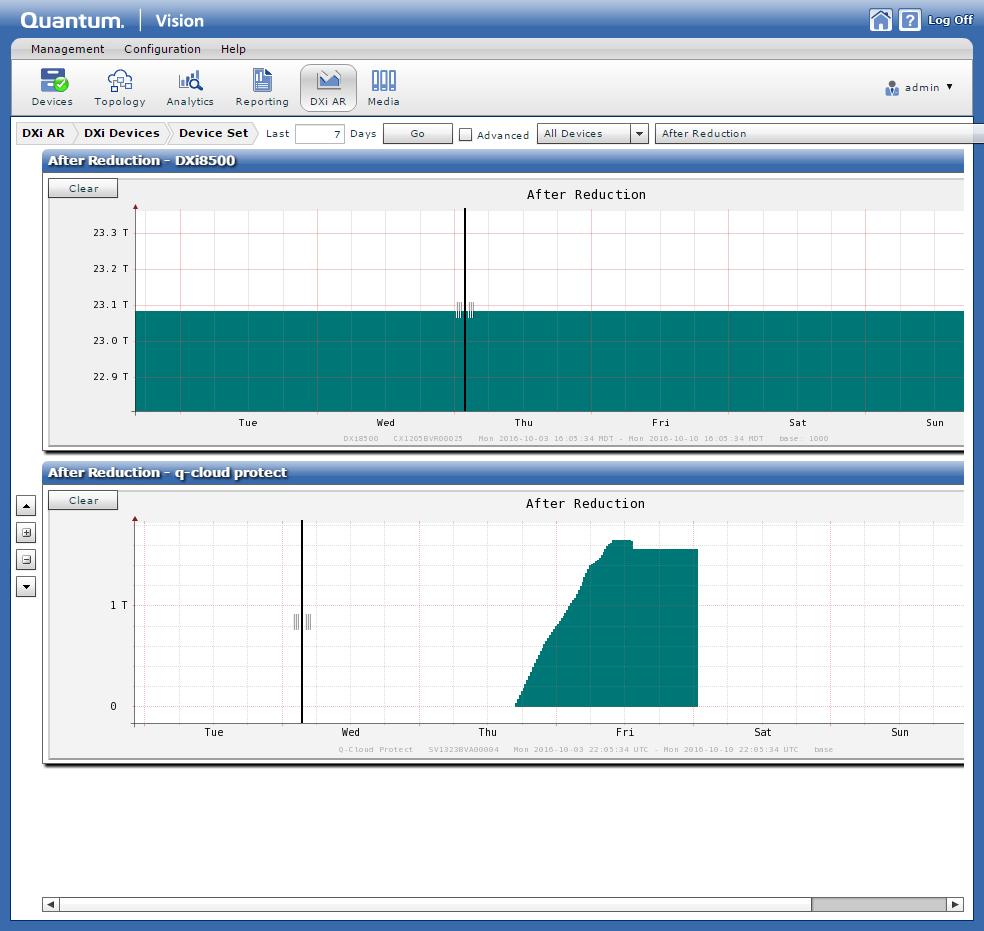The image size is (984, 931).
Task: Click the After Reduction - q-cloud protect header
Action: point(503,472)
